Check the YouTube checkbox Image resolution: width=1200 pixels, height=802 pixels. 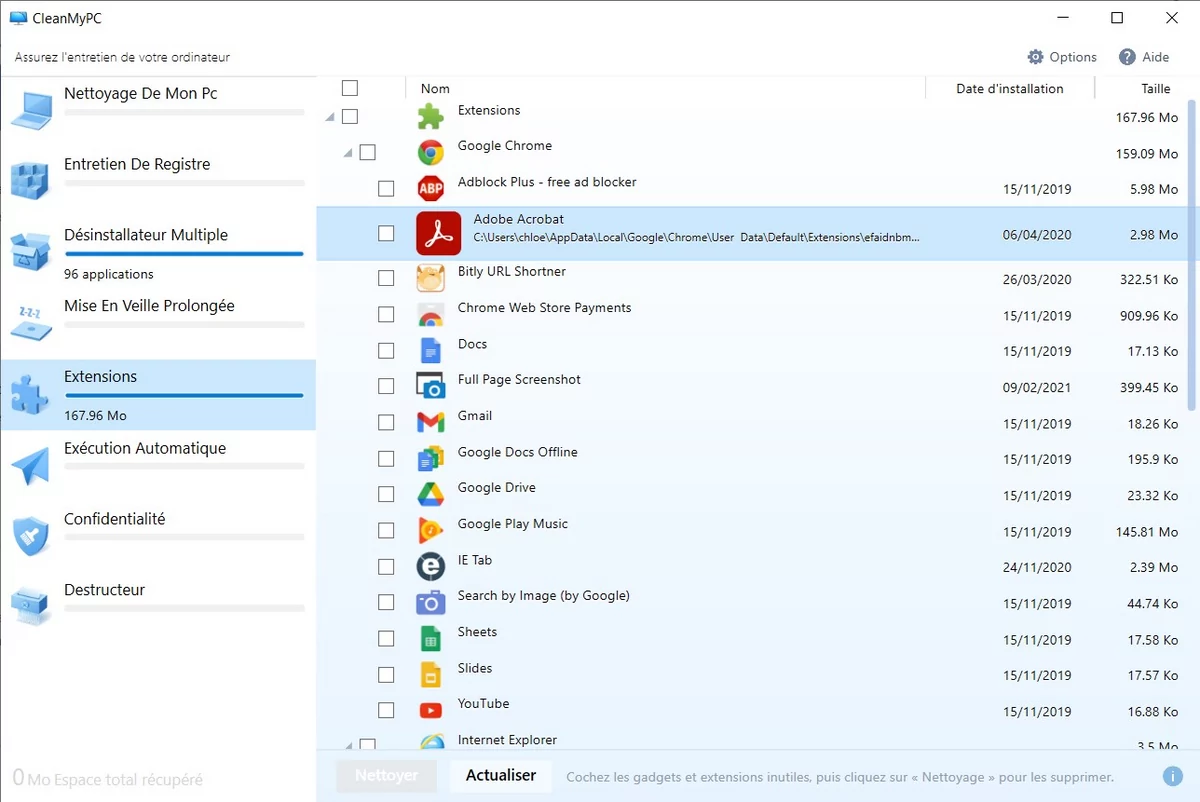(386, 711)
